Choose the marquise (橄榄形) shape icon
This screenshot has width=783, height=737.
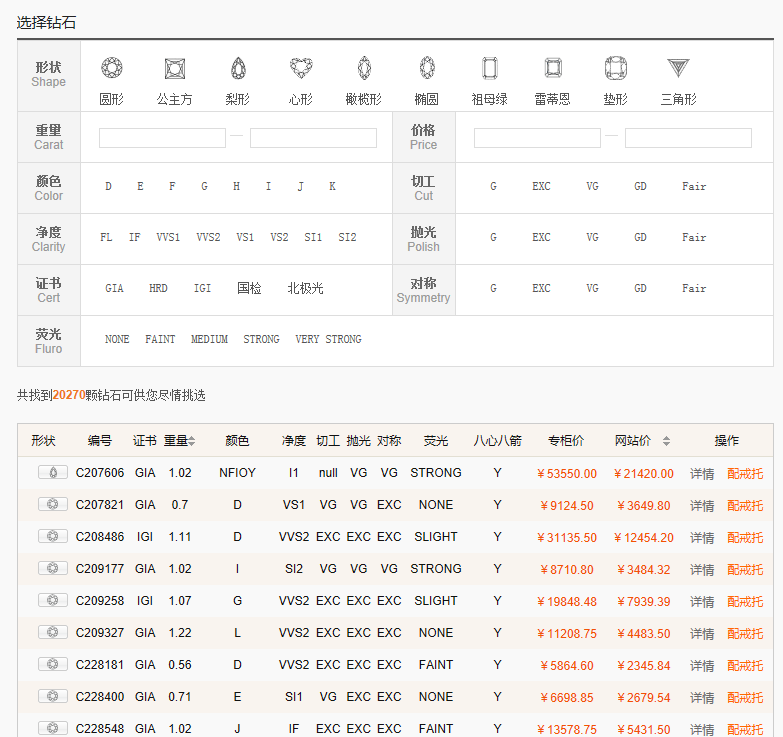(x=364, y=69)
